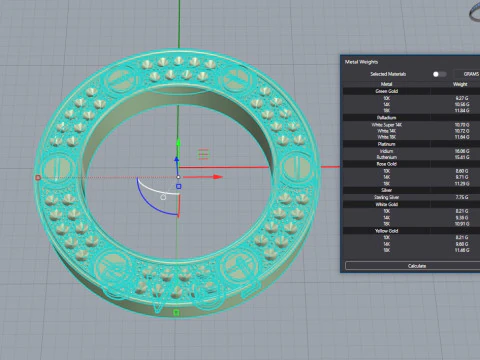Click the small circle handle below the white arc
The height and width of the screenshot is (360, 480).
click(163, 197)
